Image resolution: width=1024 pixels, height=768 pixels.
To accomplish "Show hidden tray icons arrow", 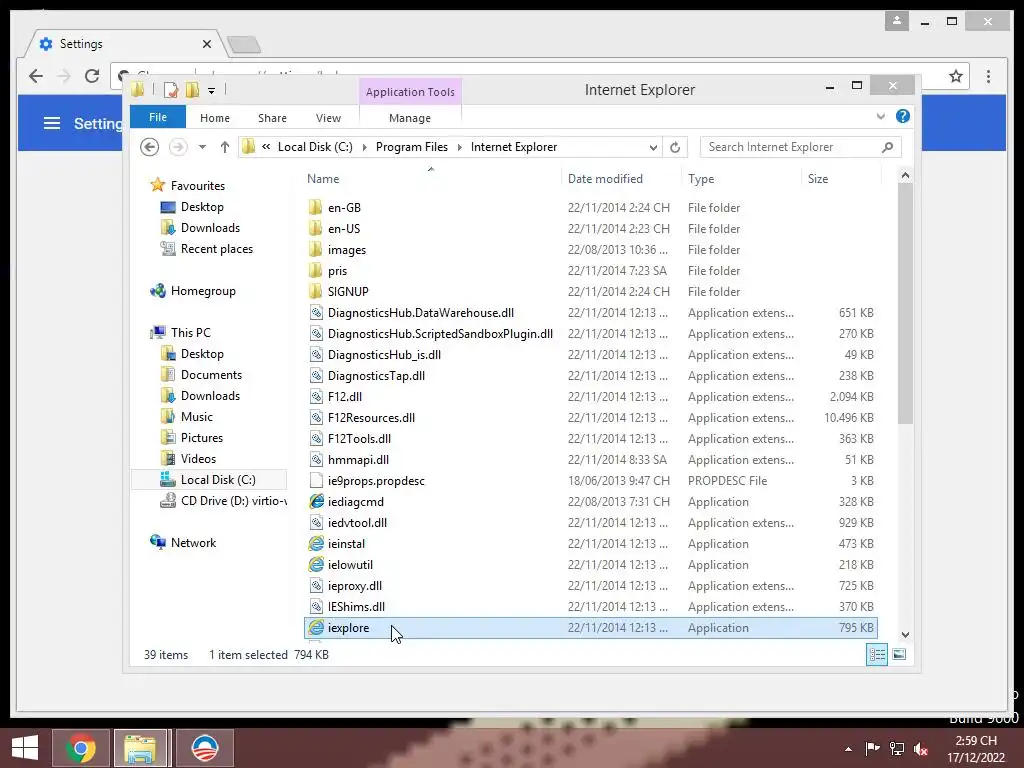I will click(x=848, y=749).
